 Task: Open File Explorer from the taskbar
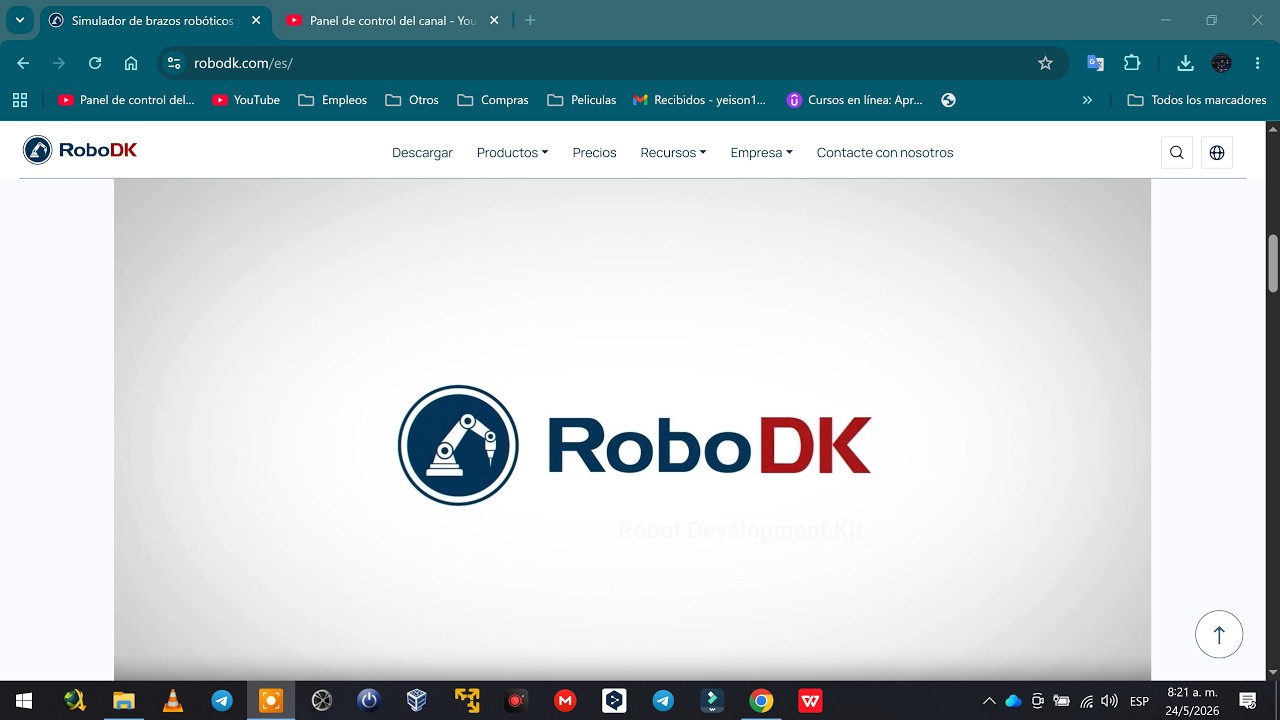point(124,701)
